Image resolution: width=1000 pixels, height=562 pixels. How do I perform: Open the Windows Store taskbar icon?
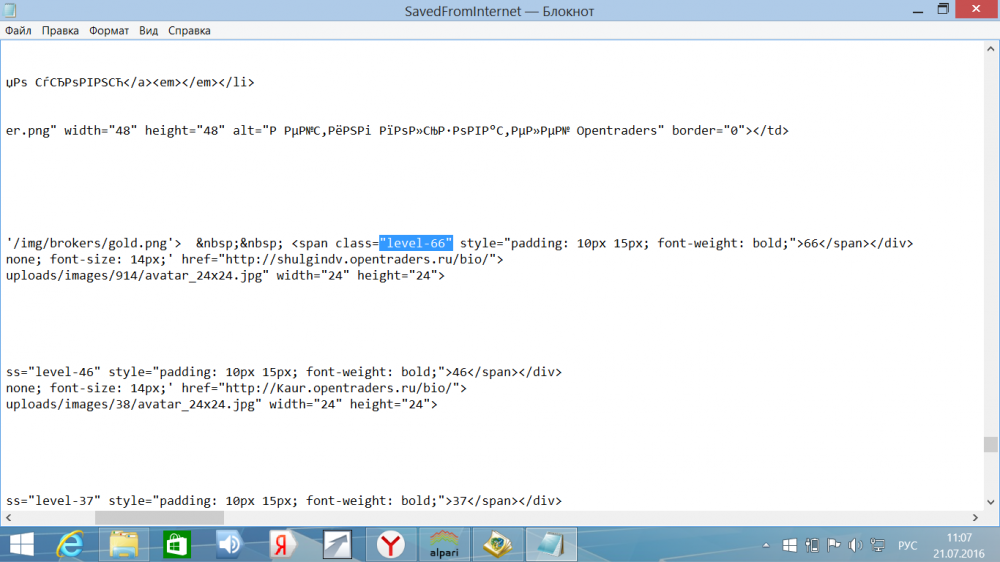177,545
